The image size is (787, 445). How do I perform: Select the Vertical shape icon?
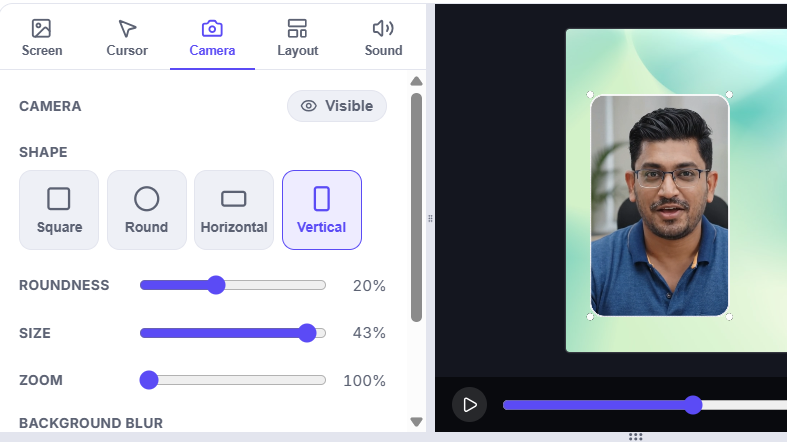[x=322, y=199]
